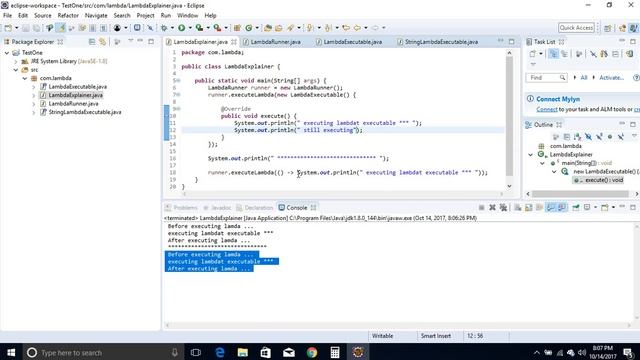Open the Run button dropdown arrow

[190, 28]
